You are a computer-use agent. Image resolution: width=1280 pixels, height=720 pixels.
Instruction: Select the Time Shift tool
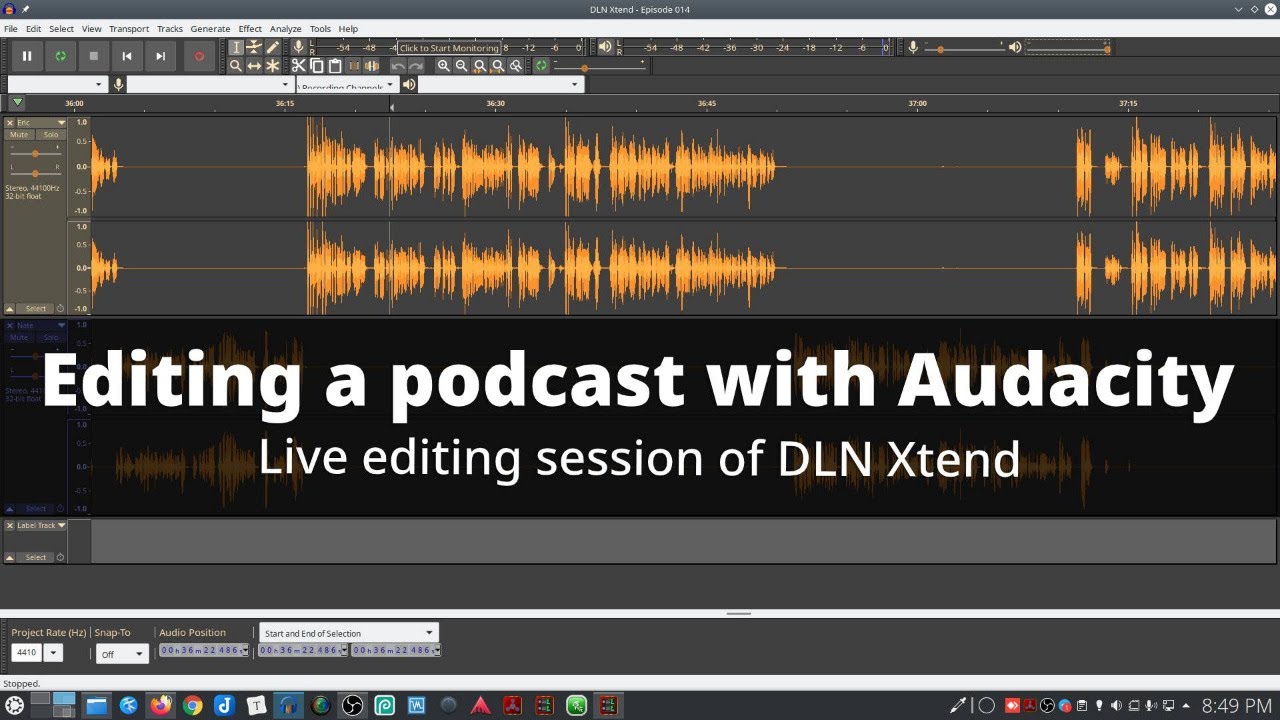(254, 66)
